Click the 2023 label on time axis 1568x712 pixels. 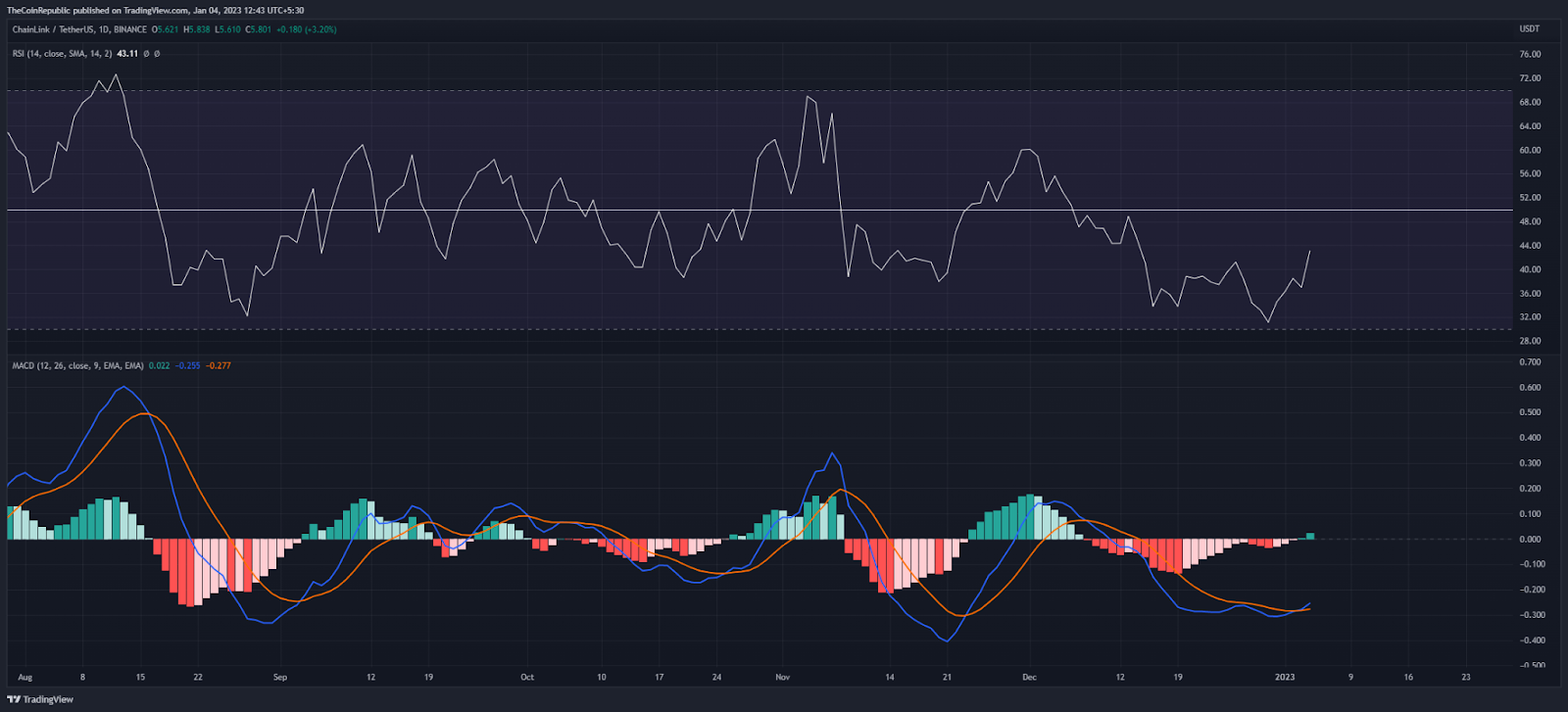[x=1285, y=678]
